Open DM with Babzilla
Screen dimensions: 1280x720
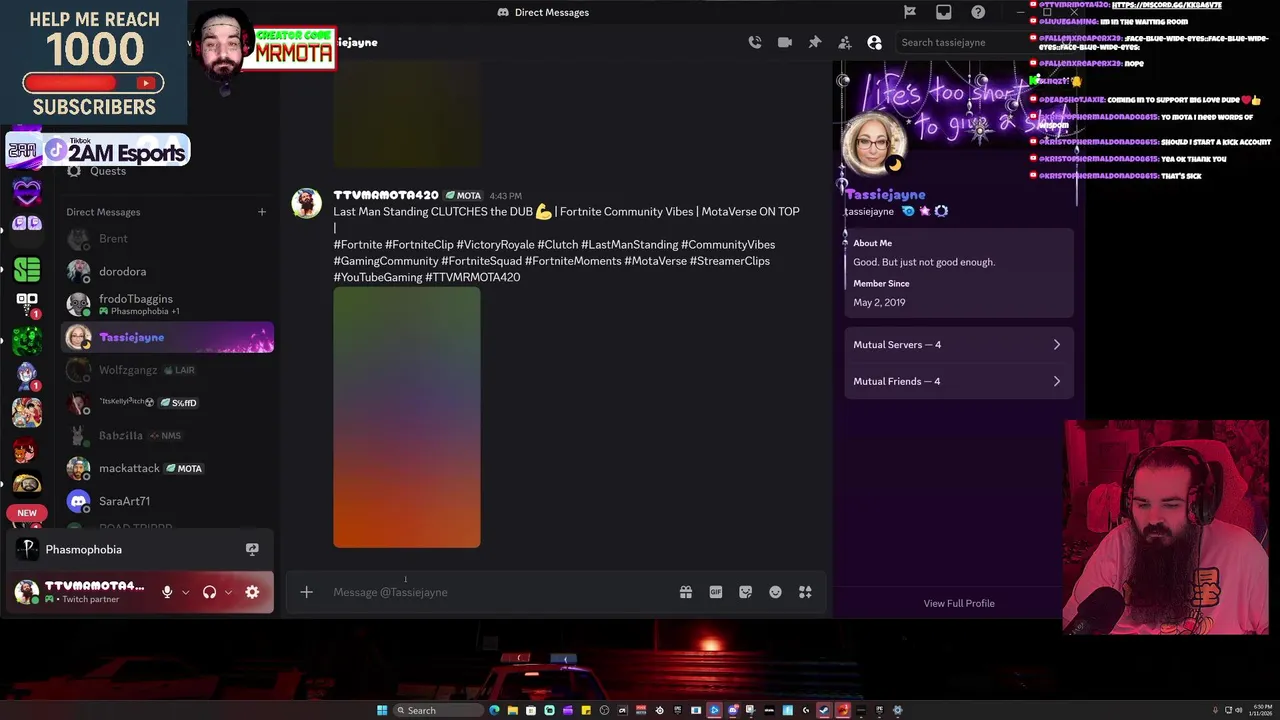[x=168, y=436]
